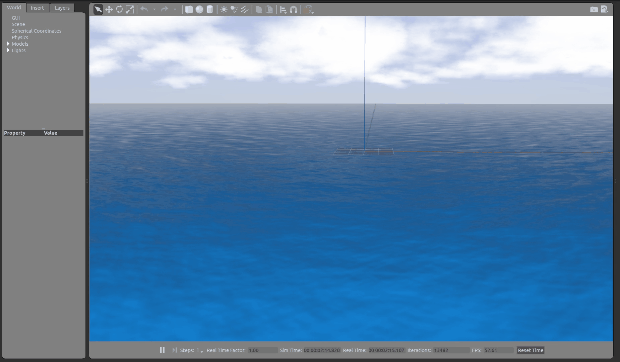
Task: Click the FPS value field
Action: [499, 350]
